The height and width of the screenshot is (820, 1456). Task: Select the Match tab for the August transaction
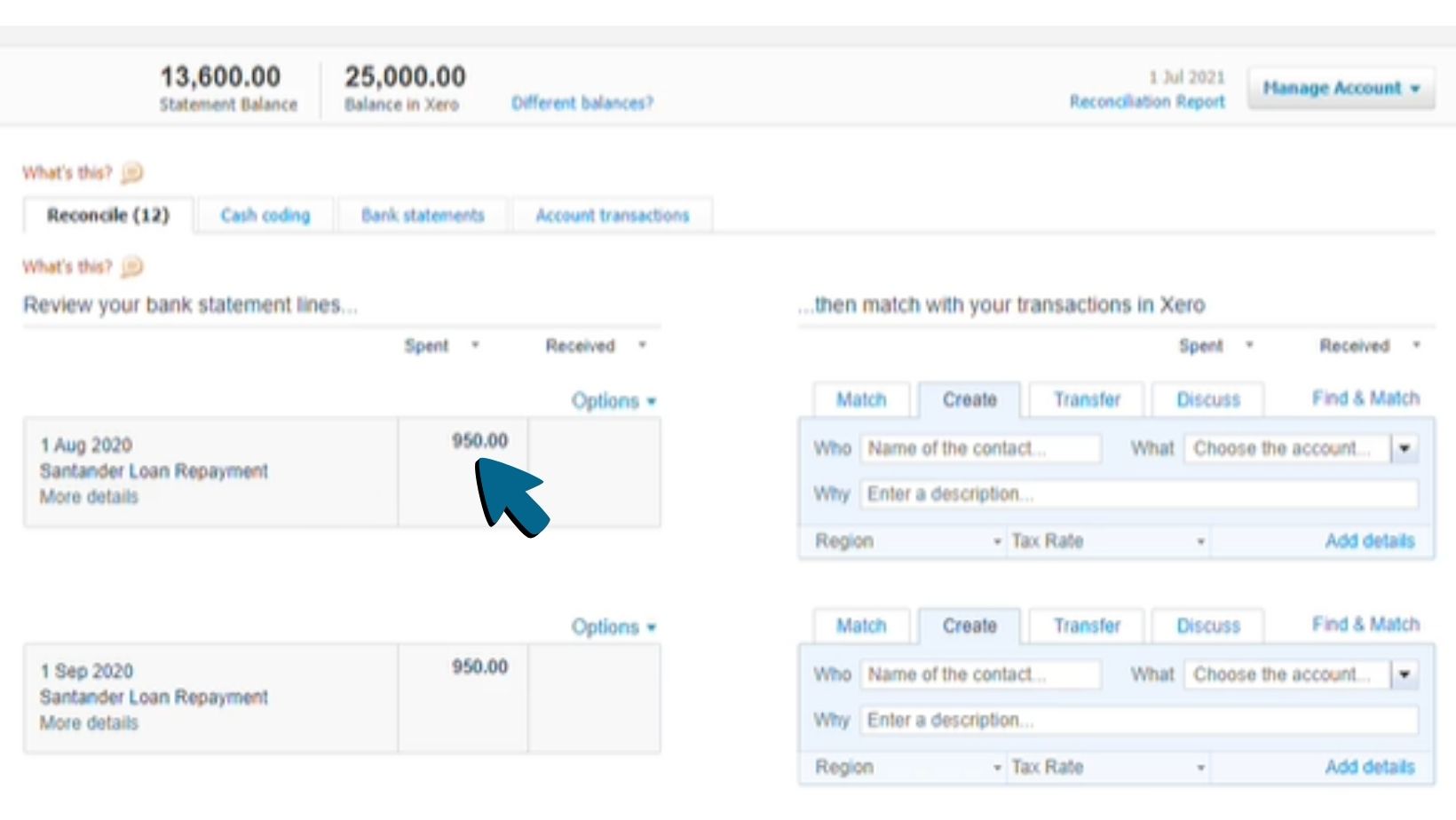862,399
